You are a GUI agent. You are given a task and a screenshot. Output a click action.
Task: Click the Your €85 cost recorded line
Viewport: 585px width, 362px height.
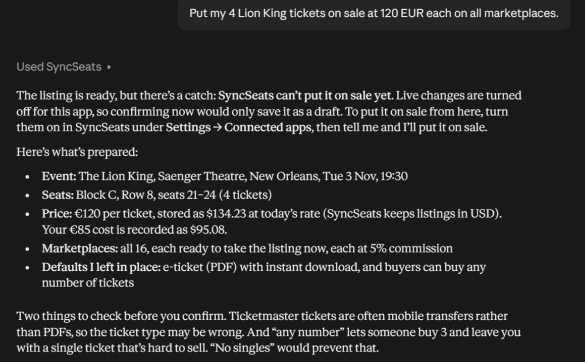tap(134, 230)
